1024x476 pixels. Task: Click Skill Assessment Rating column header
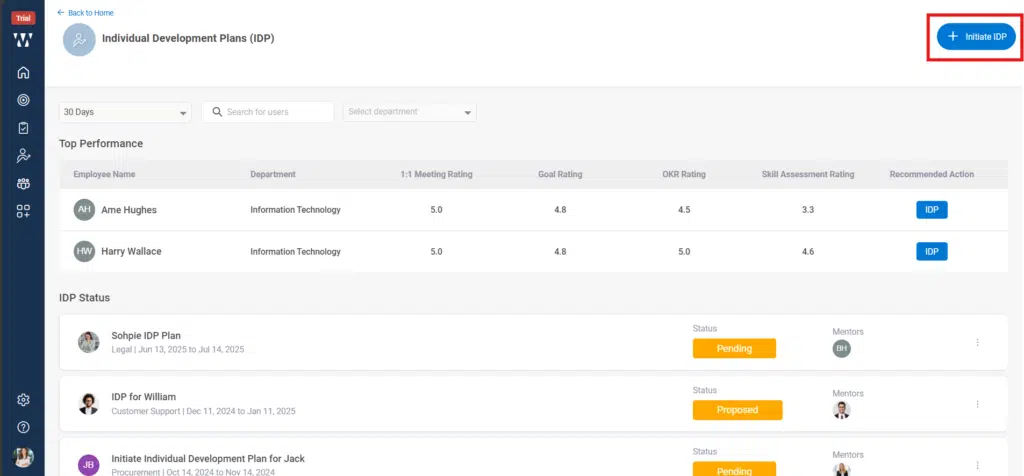(x=808, y=174)
